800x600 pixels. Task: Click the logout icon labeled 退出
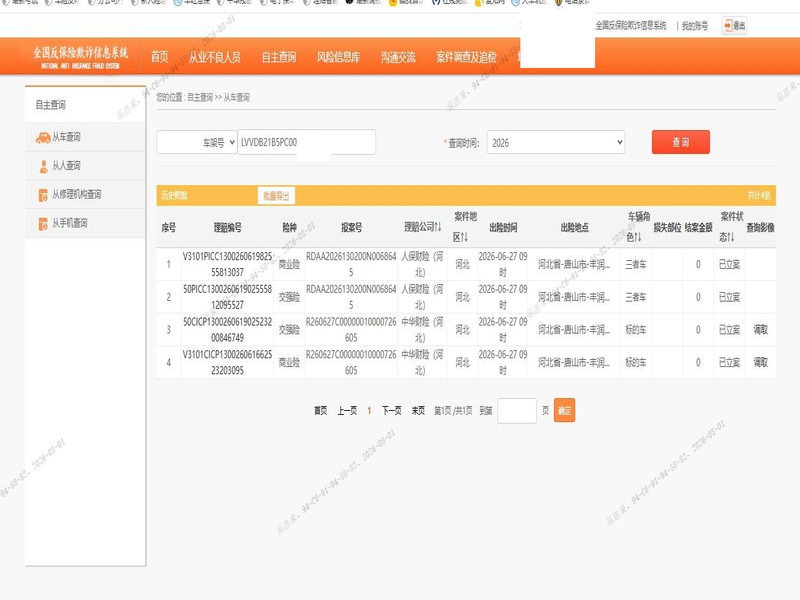point(735,25)
